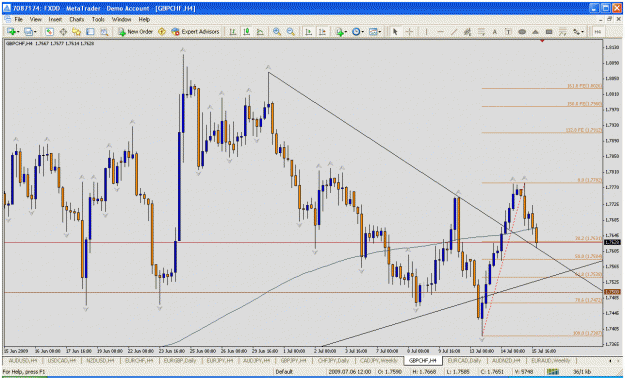Switch to the EURCHF,H4 chart tab

[139, 360]
